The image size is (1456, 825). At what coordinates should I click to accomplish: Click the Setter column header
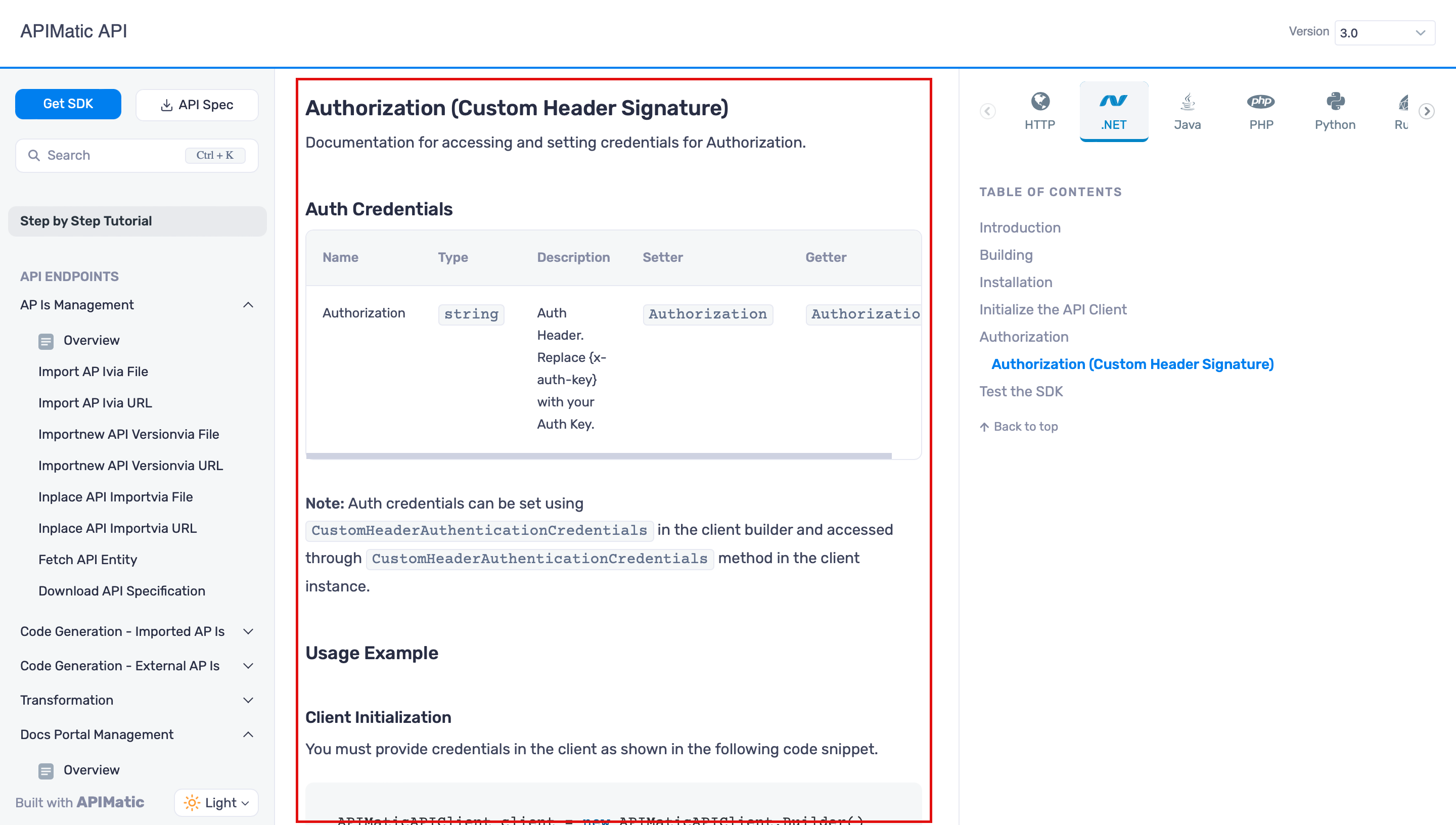click(663, 258)
